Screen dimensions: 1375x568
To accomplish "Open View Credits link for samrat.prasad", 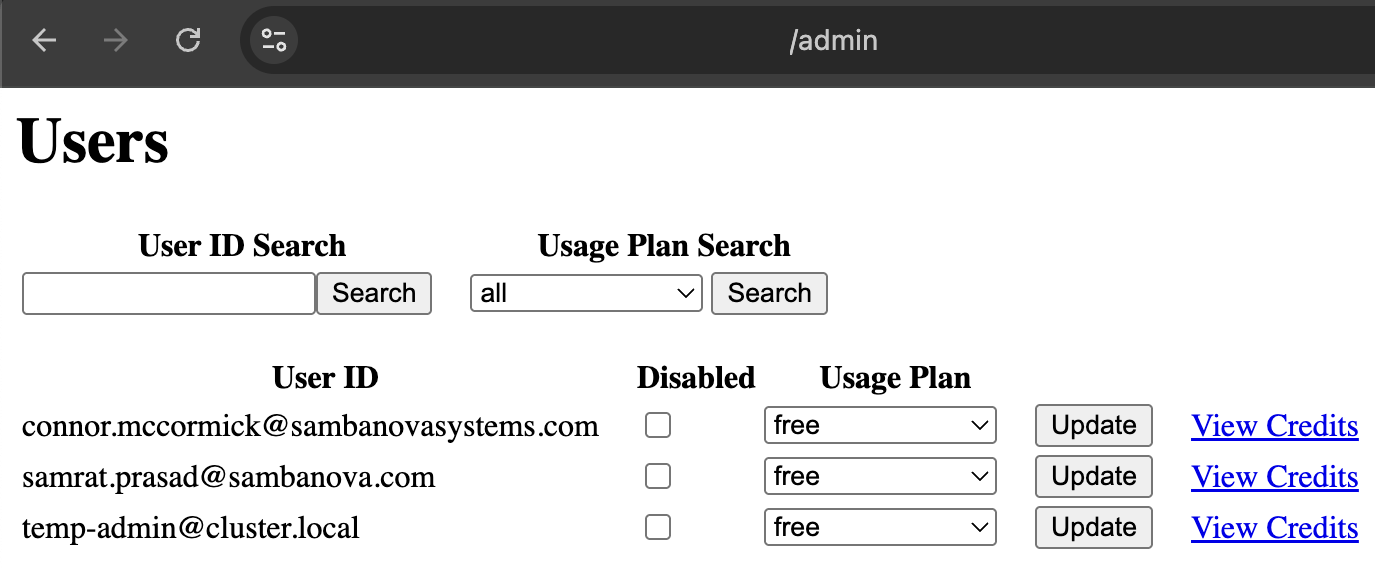I will click(1275, 477).
